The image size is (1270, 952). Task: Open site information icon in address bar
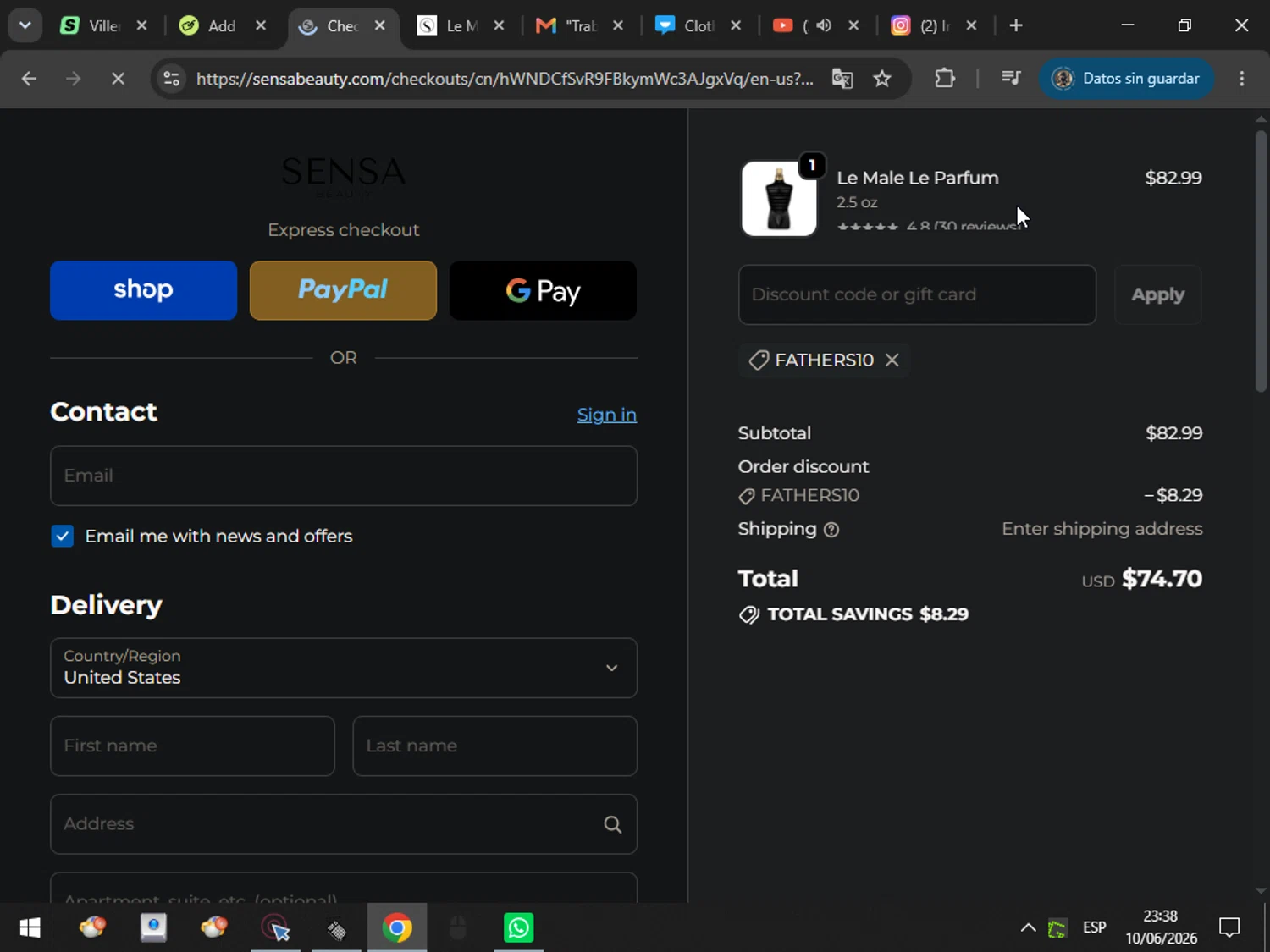click(x=172, y=79)
